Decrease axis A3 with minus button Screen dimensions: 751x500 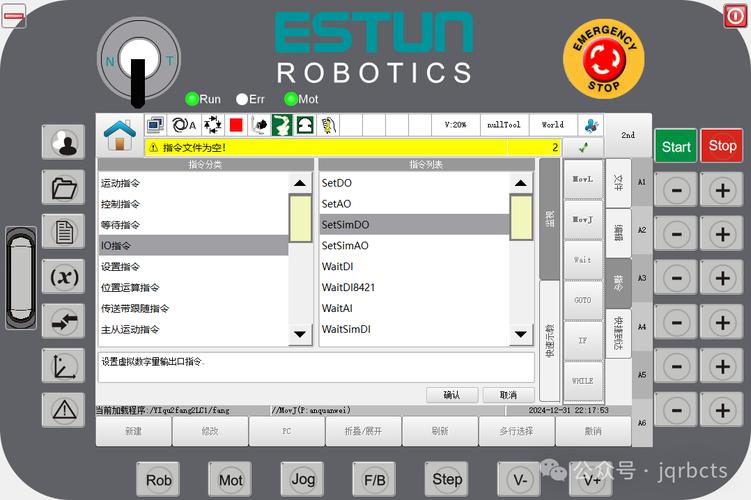(x=676, y=278)
